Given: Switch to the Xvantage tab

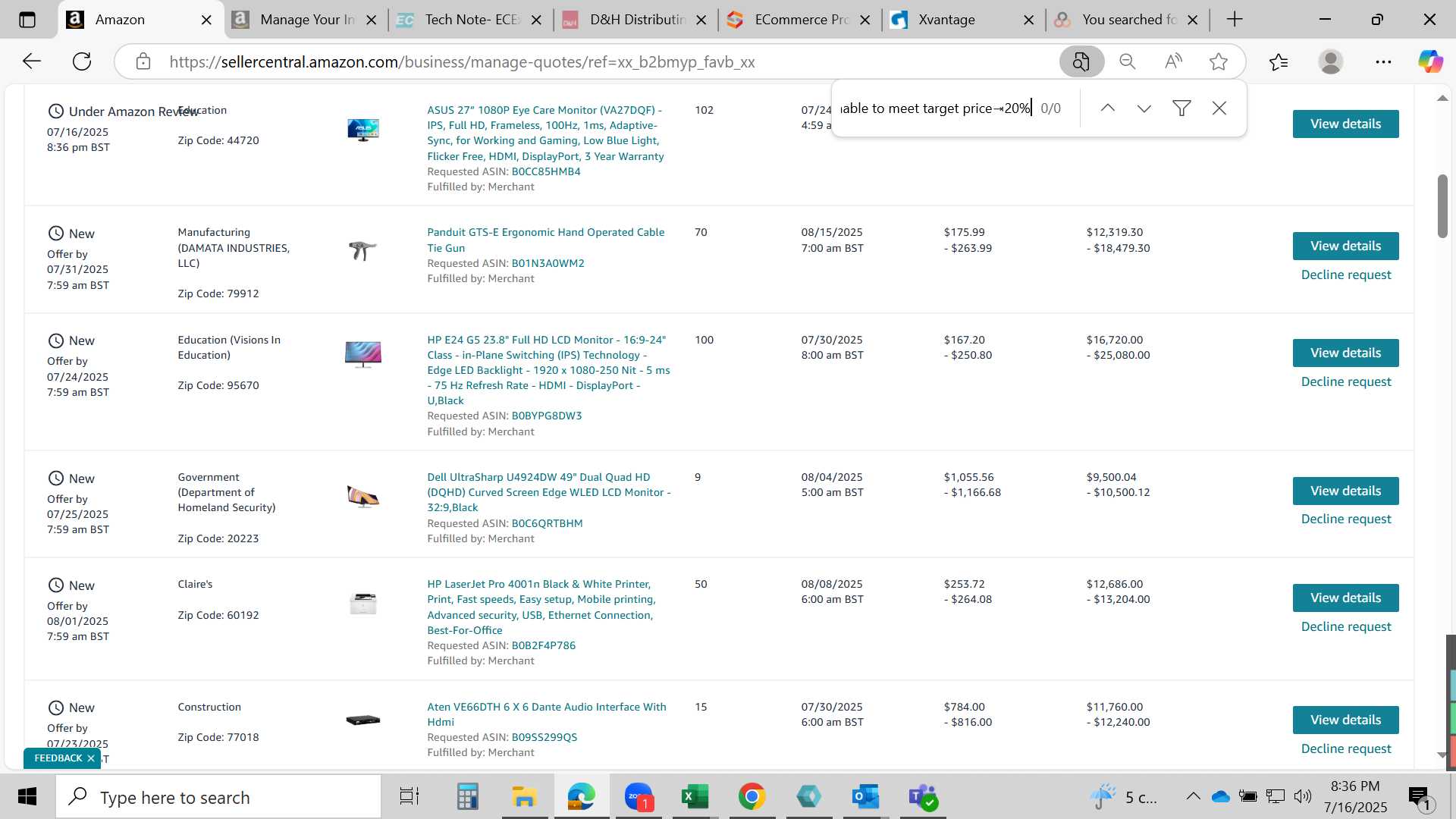Looking at the screenshot, I should point(963,20).
